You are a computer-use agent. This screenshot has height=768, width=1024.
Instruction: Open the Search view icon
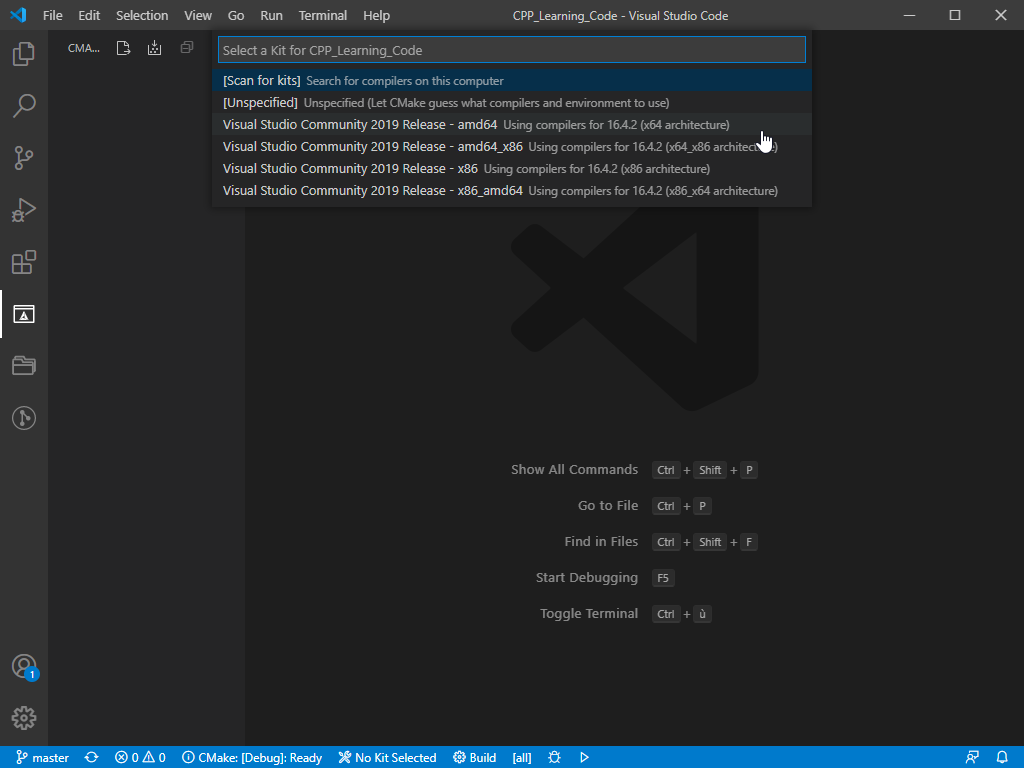tap(24, 105)
